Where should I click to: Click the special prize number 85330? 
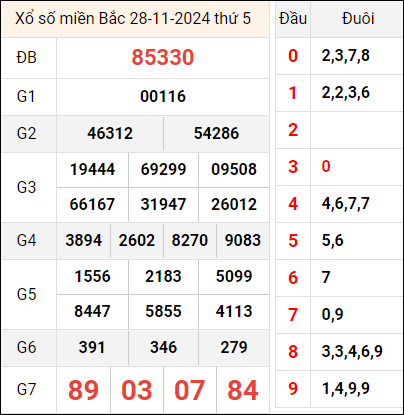click(x=163, y=57)
